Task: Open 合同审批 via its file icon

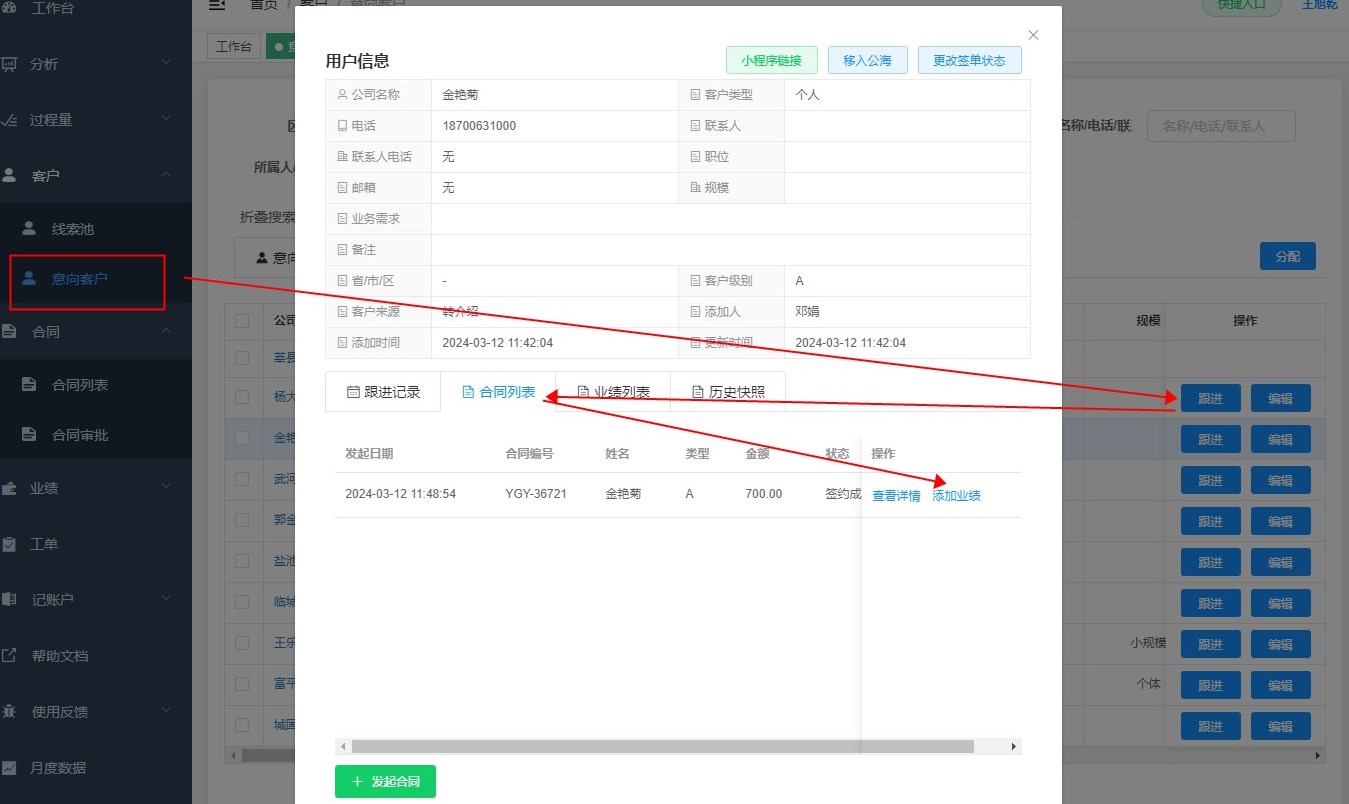Action: click(x=29, y=435)
